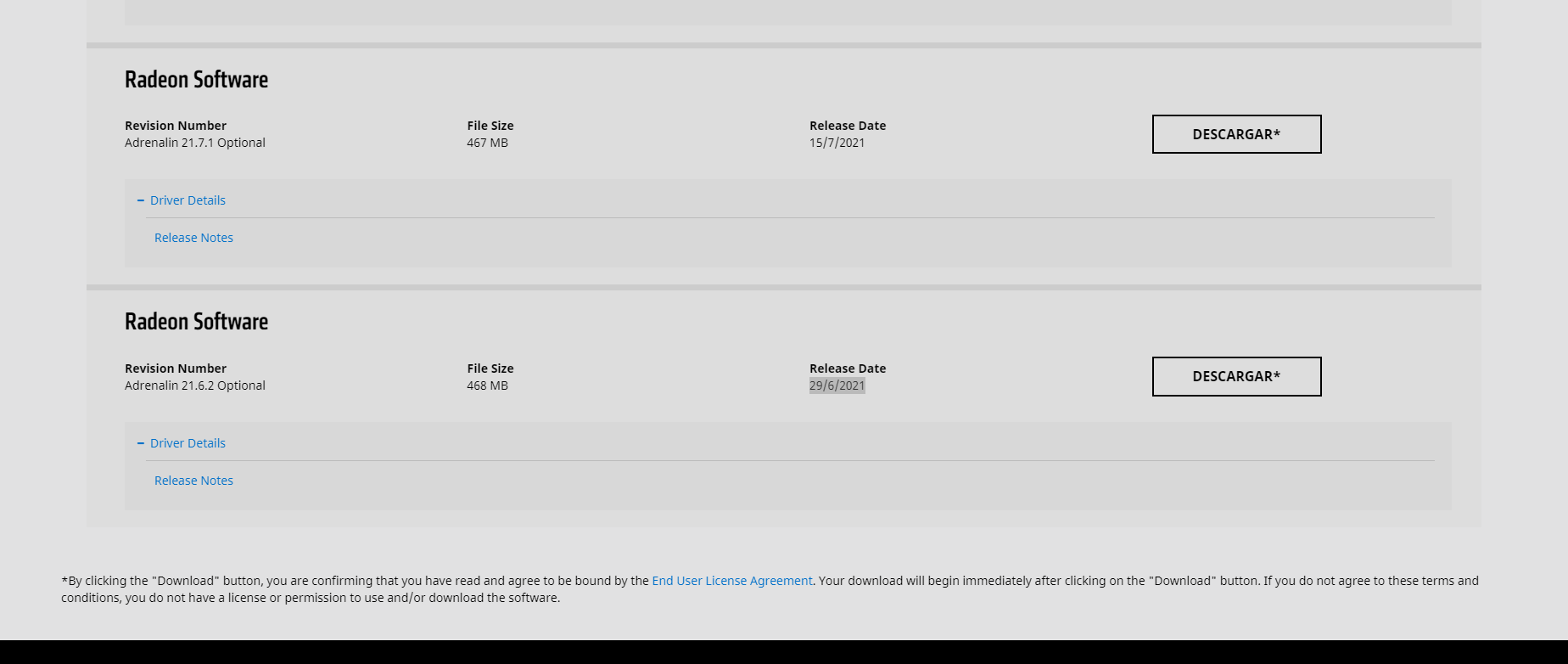Image resolution: width=1568 pixels, height=664 pixels.
Task: Click Radeon Software heading above Adrenalin 21.6.2
Action: (x=196, y=322)
